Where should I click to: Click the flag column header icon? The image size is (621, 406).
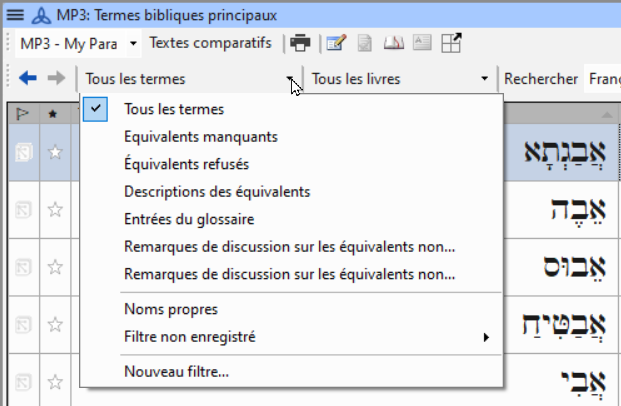point(22,114)
